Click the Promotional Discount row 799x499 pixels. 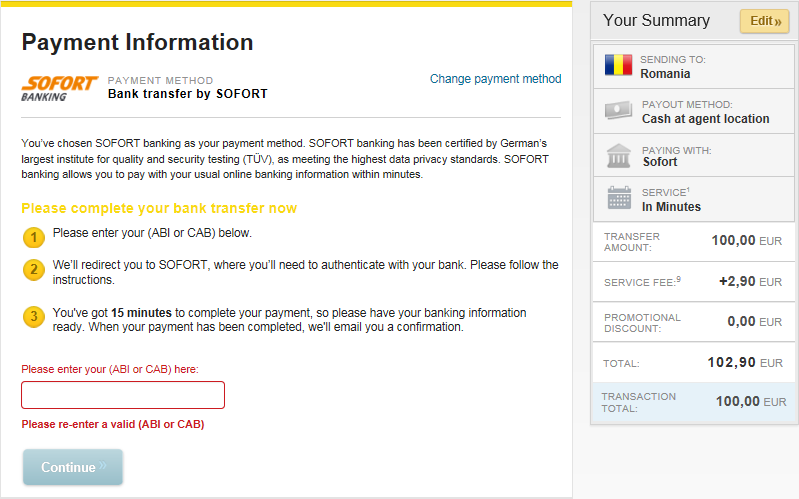(x=694, y=322)
